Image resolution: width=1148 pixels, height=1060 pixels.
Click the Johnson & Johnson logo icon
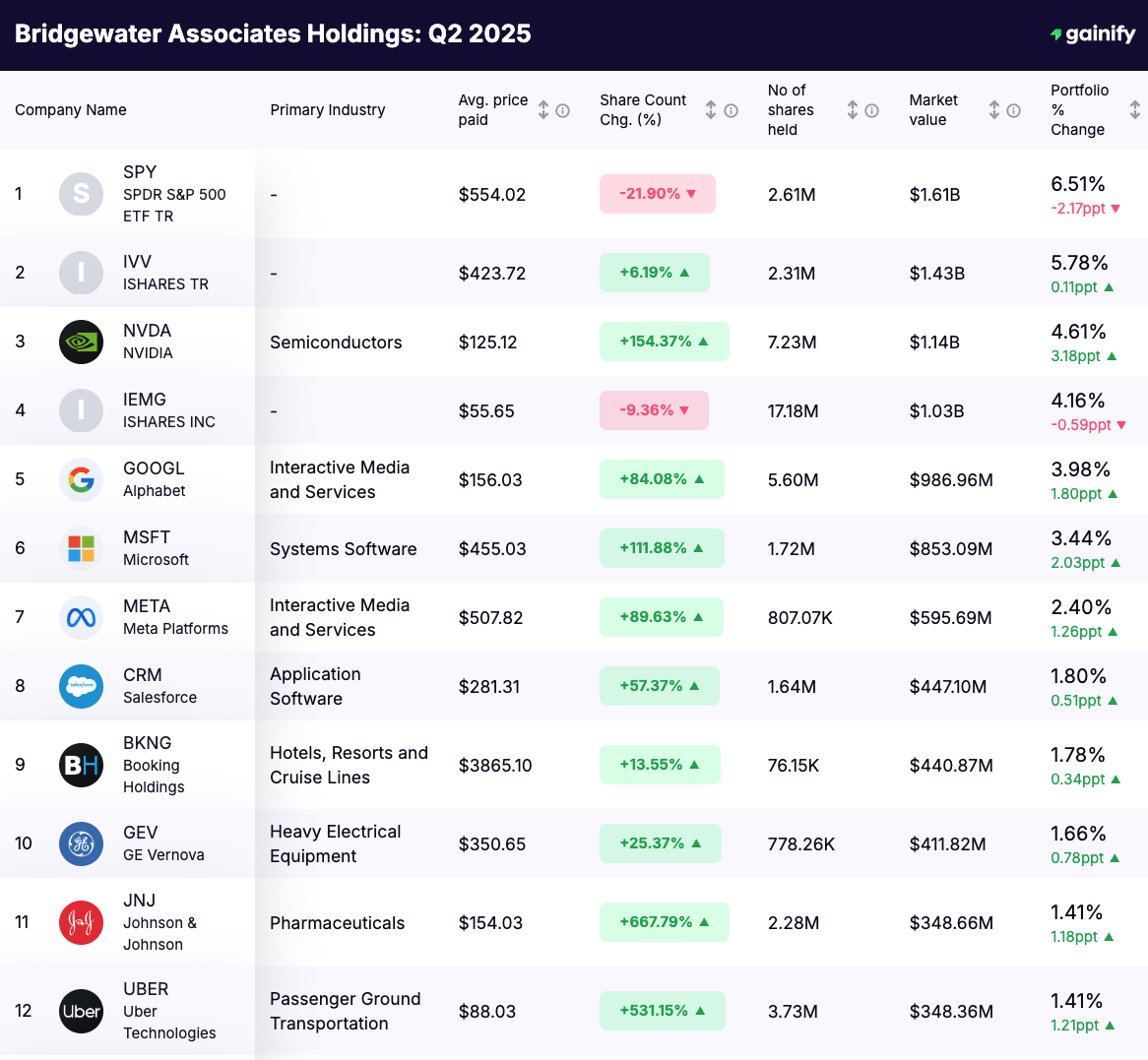82,922
